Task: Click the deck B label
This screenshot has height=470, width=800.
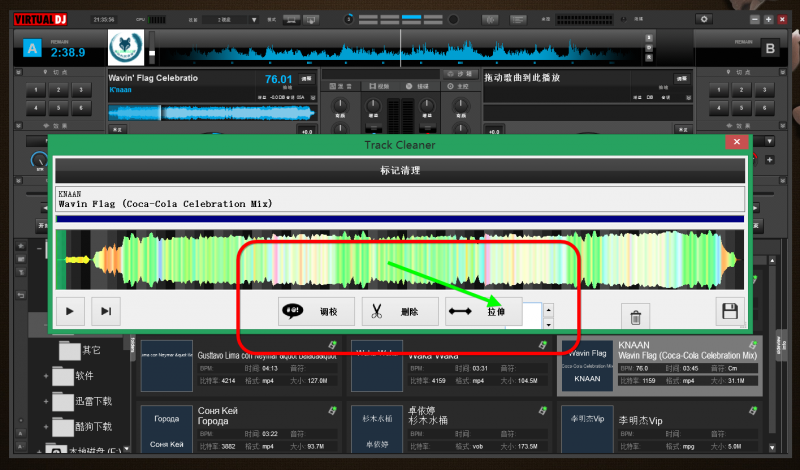Action: [x=770, y=48]
